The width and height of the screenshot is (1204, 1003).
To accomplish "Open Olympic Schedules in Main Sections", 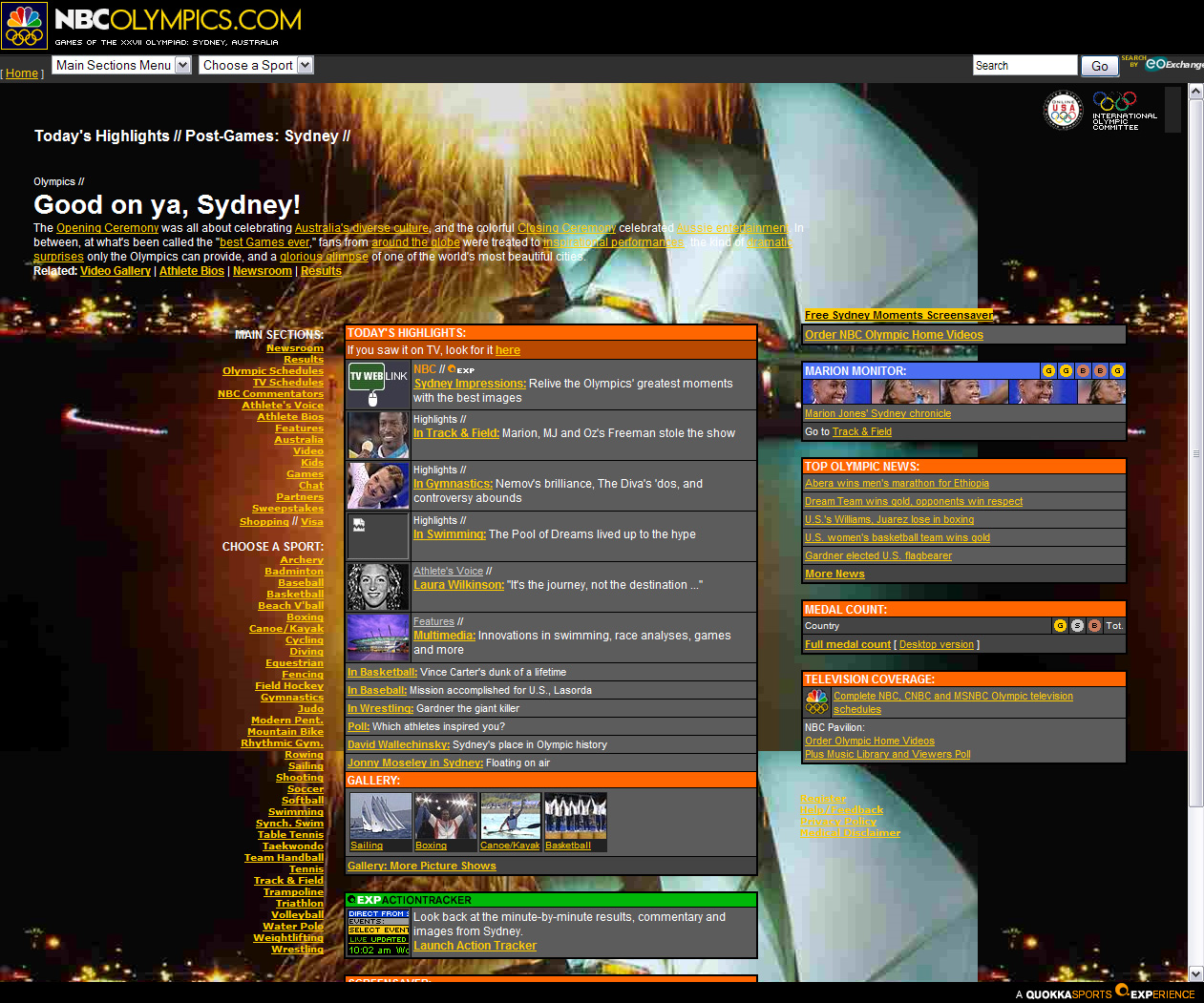I will [273, 371].
